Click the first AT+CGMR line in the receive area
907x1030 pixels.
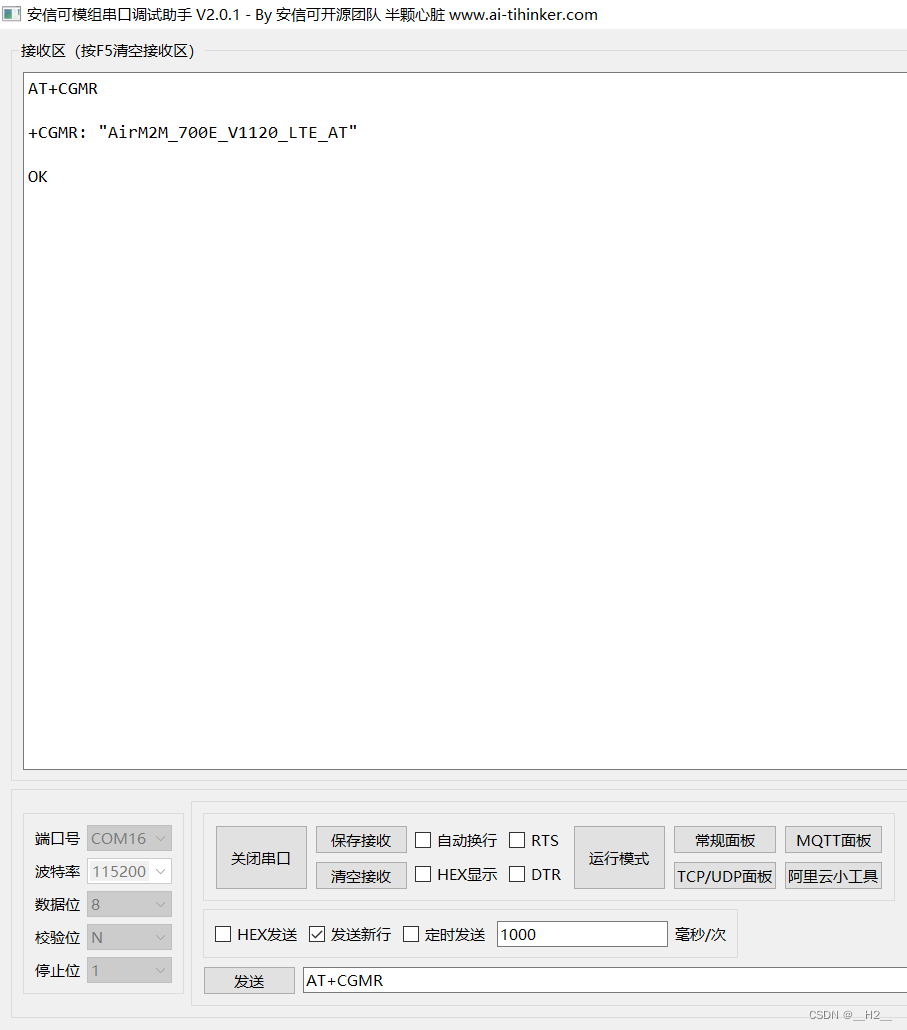[x=62, y=89]
